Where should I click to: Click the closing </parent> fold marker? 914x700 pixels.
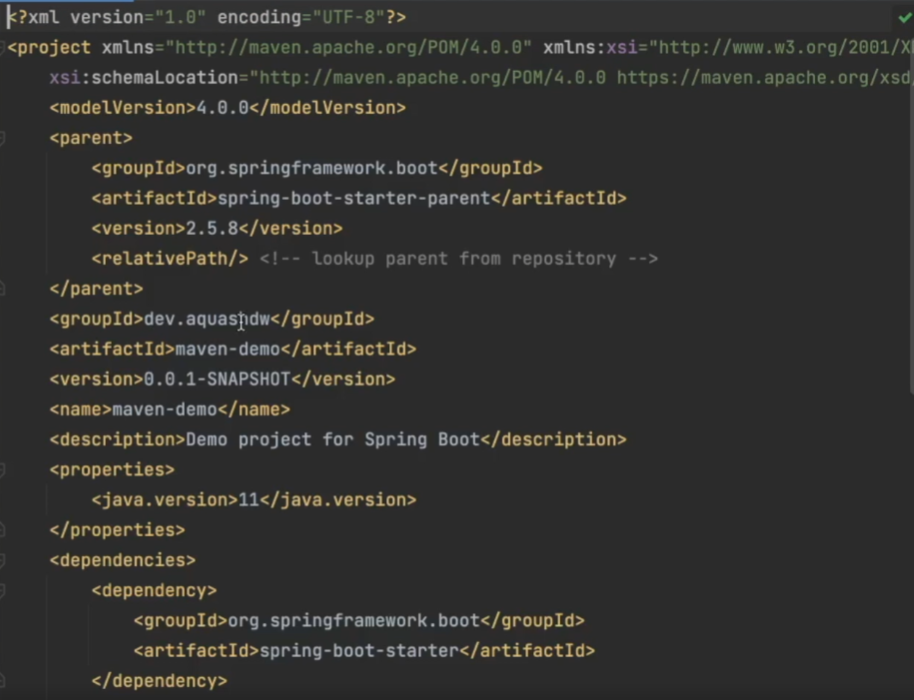pos(2,289)
